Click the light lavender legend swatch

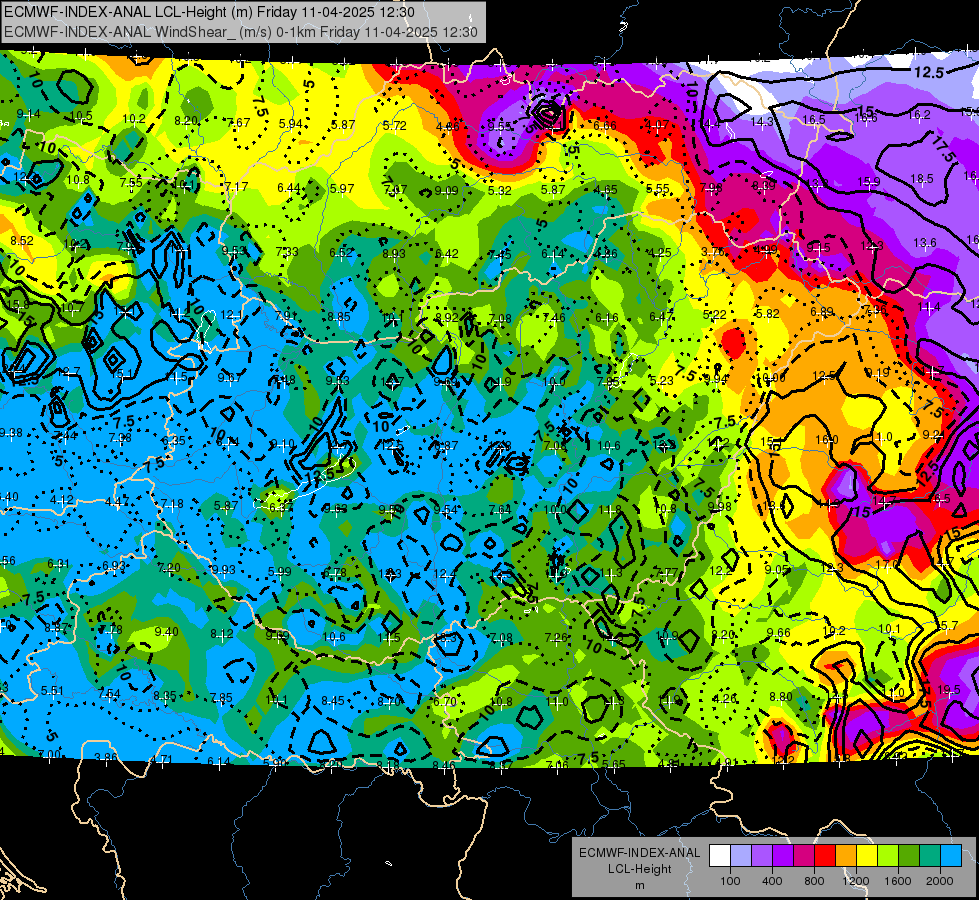point(741,856)
